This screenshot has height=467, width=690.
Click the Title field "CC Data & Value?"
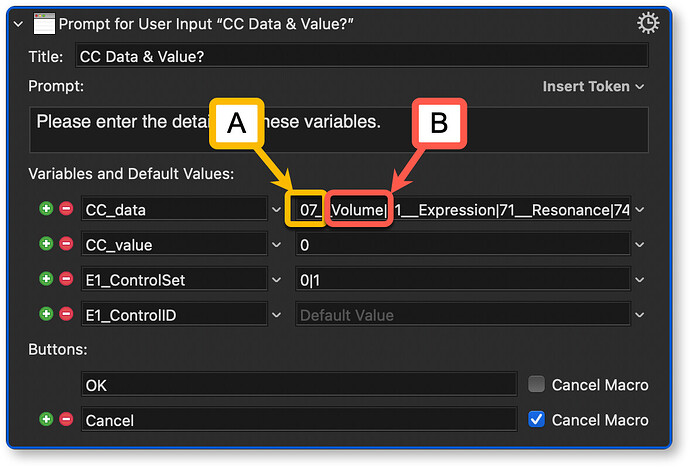tap(360, 58)
